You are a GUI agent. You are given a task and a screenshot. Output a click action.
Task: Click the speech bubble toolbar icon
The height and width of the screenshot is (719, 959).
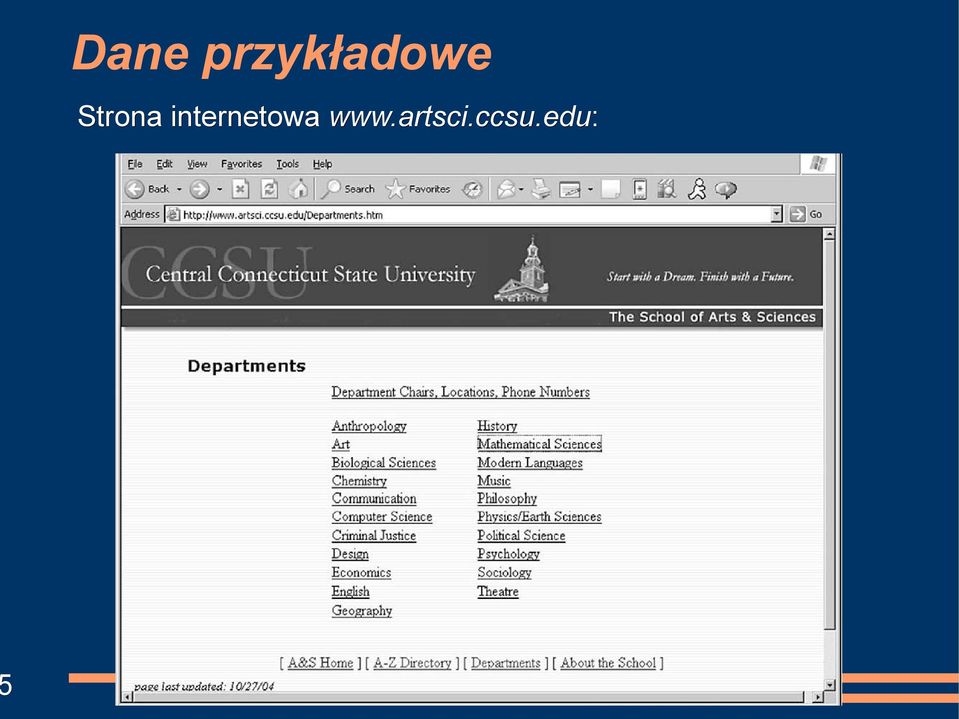point(725,190)
